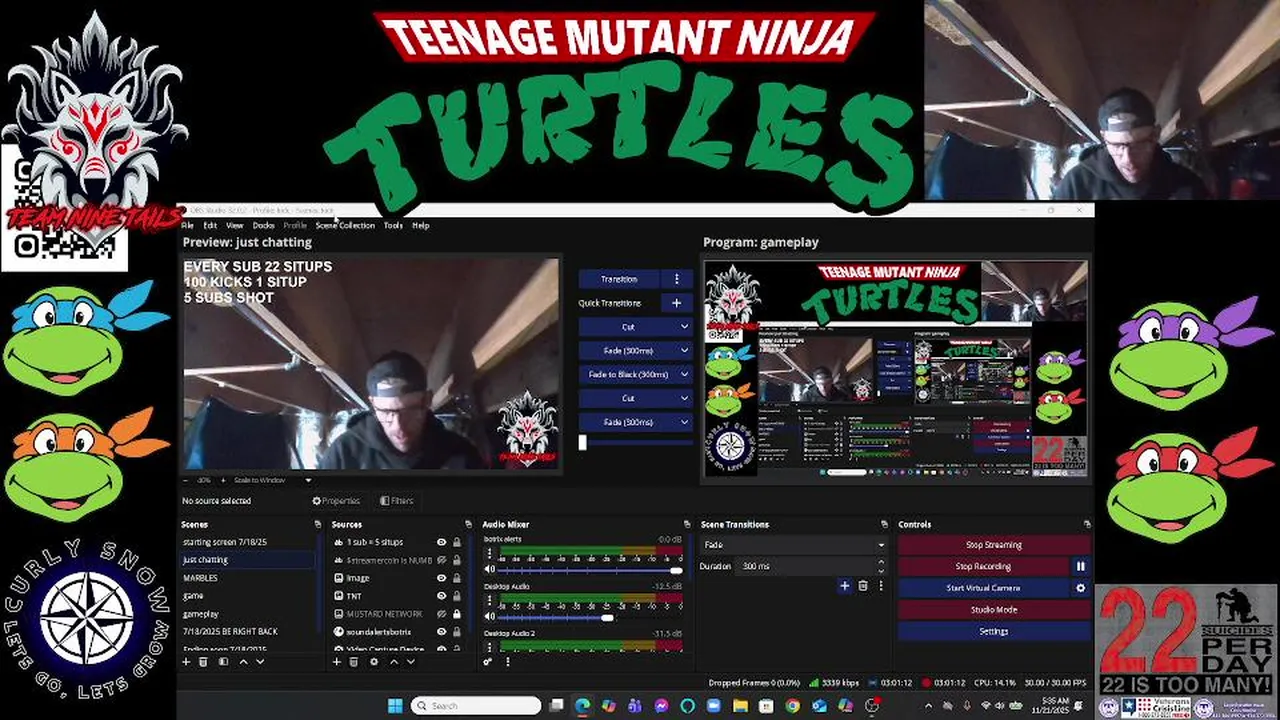The width and height of the screenshot is (1280, 720).
Task: Remove selected scene using Scenes trash icon
Action: pos(203,662)
